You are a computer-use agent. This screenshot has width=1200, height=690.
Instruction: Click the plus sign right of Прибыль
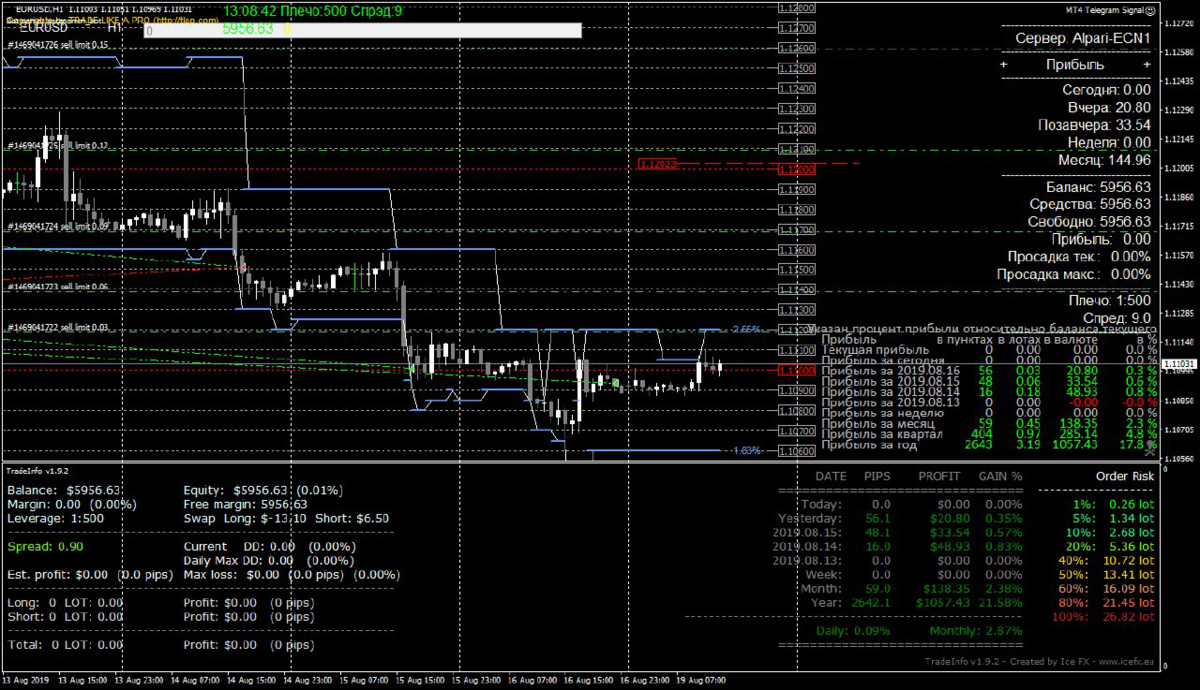point(1146,64)
